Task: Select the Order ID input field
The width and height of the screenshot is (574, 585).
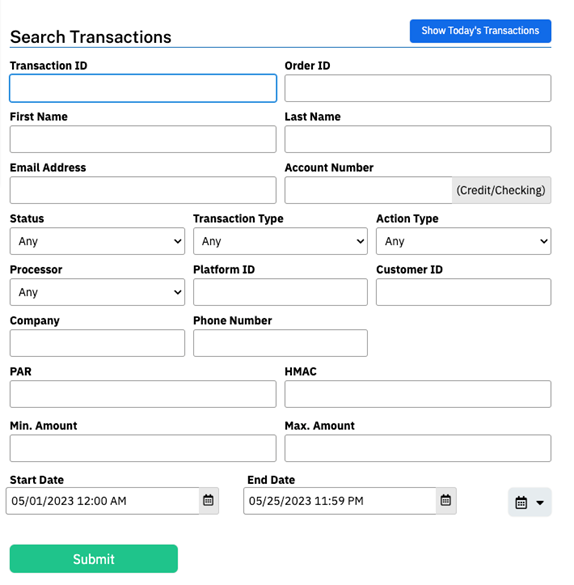Action: (418, 88)
